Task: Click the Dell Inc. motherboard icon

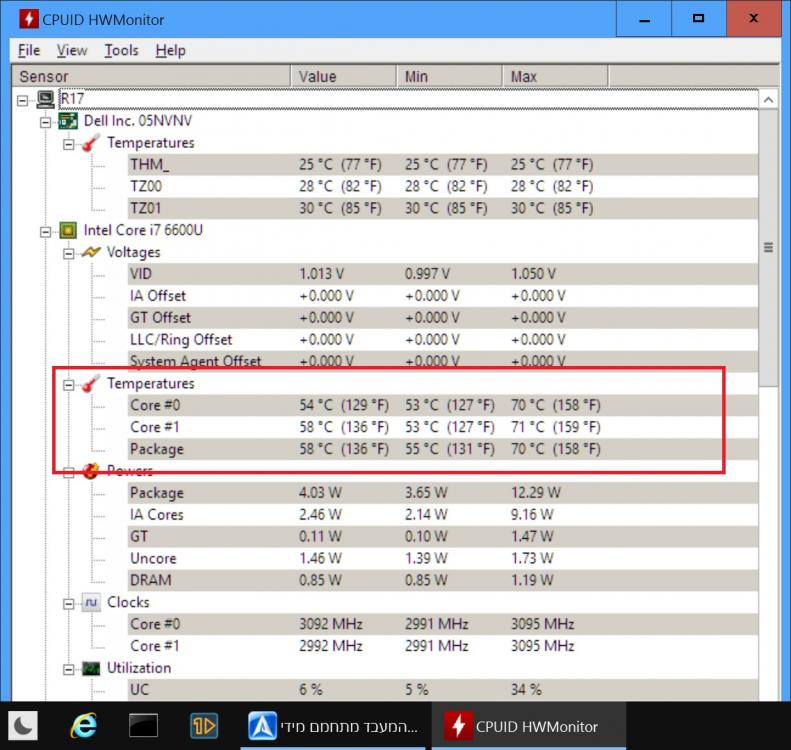Action: [68, 121]
